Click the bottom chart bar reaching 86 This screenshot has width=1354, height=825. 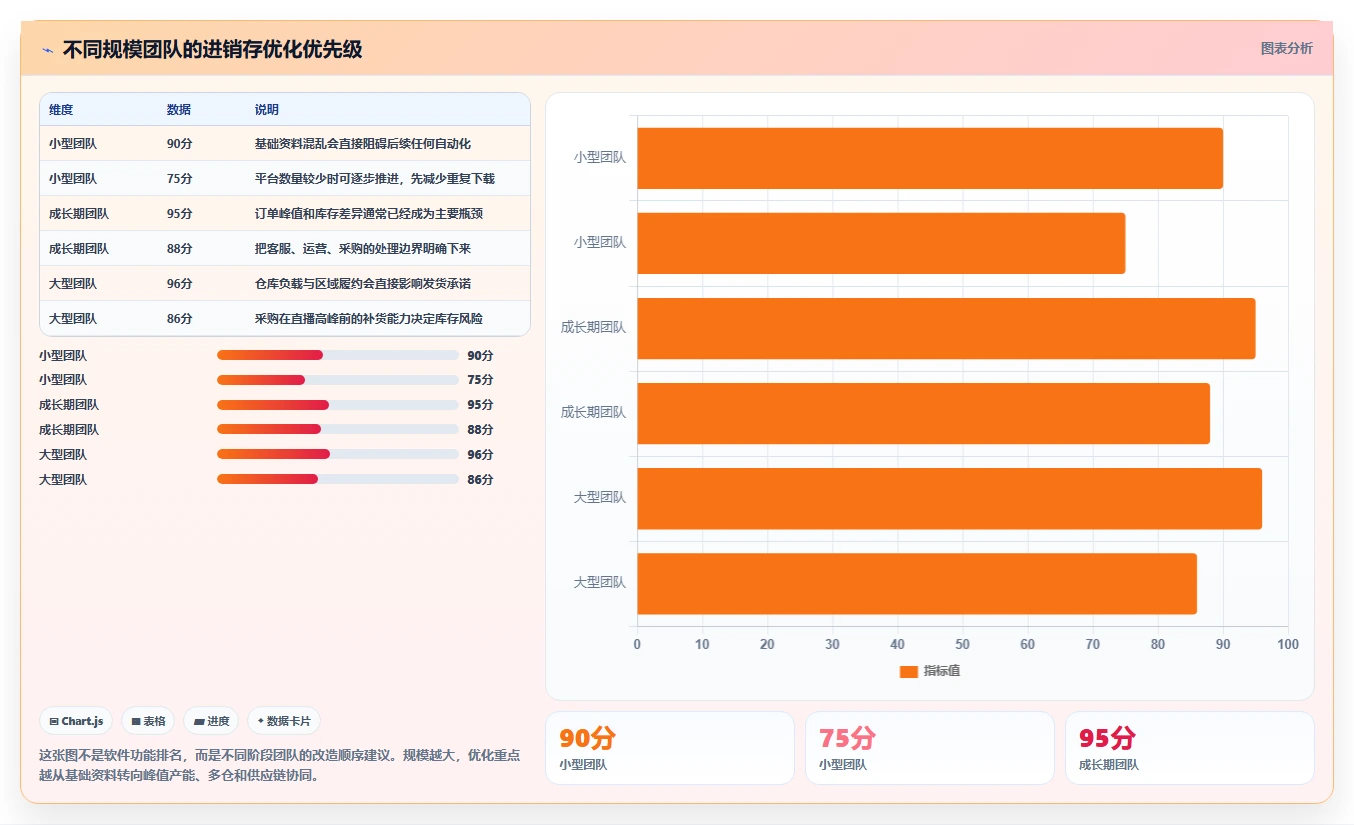click(917, 583)
